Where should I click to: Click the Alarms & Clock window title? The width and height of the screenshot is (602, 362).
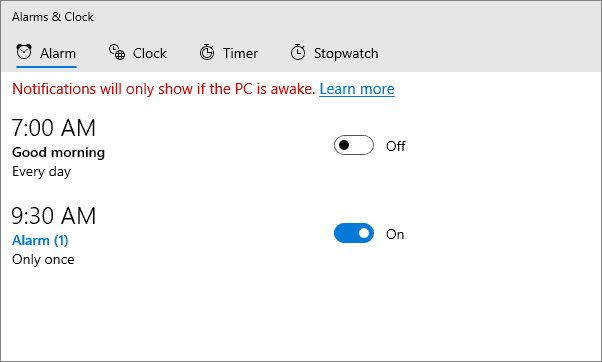pos(53,17)
